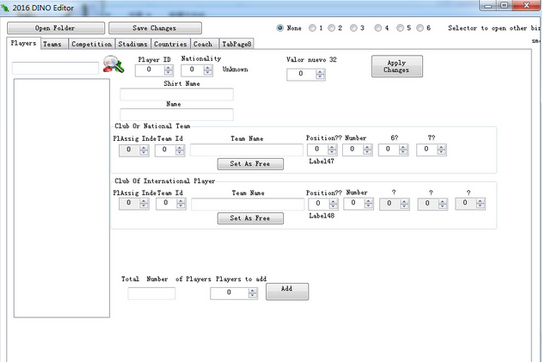Open the Stadiums tab
The width and height of the screenshot is (542, 362).
point(133,44)
